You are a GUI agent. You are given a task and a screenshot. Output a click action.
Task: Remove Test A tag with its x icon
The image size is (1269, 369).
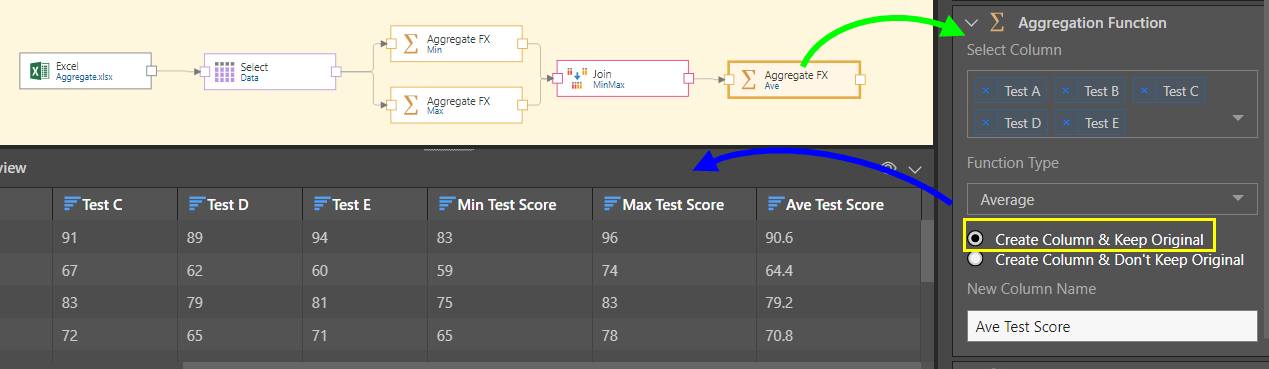coord(986,91)
